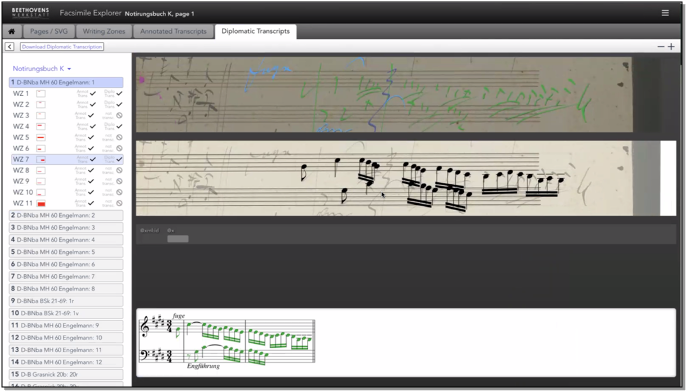Select the WZ 7 zone thumbnail
This screenshot has height=392, width=686.
tap(41, 159)
